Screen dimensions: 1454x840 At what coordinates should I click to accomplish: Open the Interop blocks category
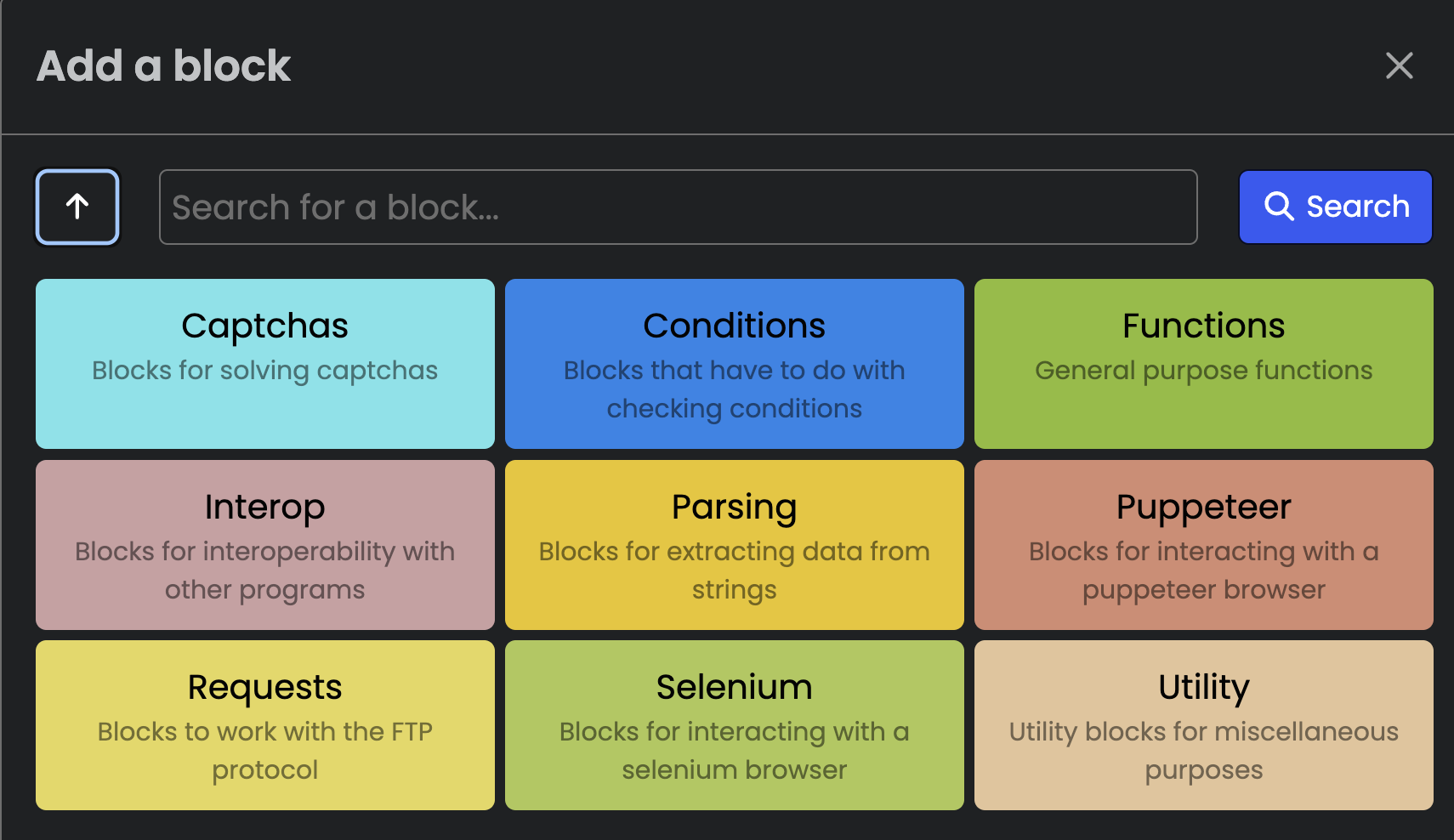point(264,545)
